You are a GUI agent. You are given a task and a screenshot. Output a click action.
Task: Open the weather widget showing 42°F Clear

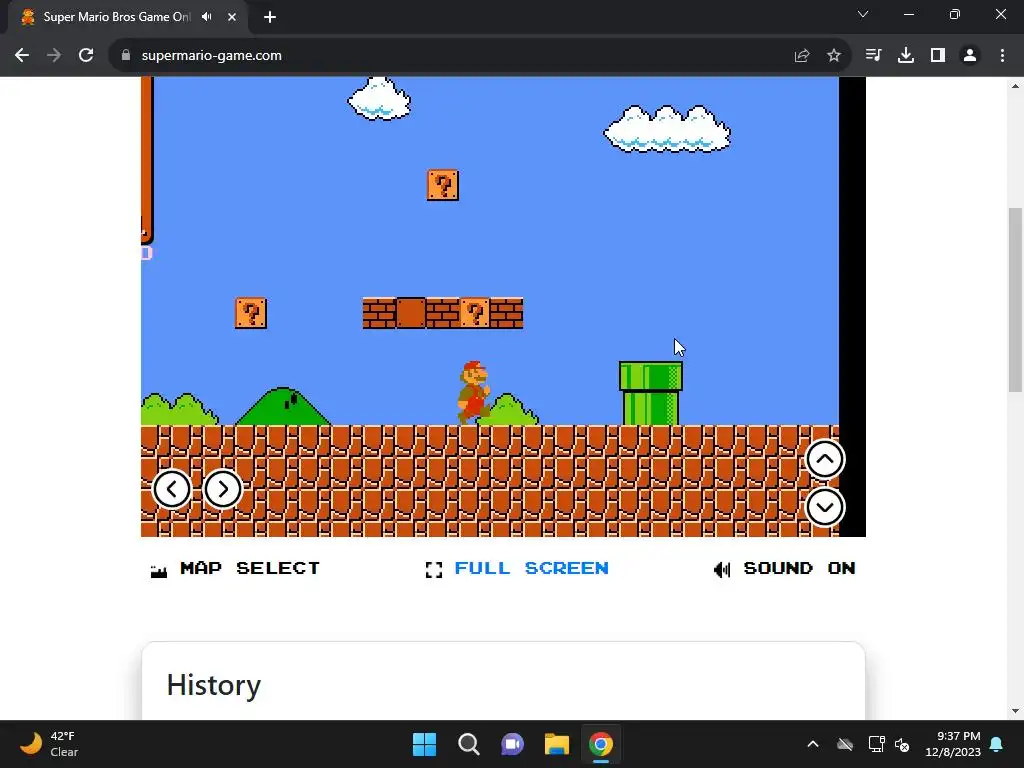(49, 744)
